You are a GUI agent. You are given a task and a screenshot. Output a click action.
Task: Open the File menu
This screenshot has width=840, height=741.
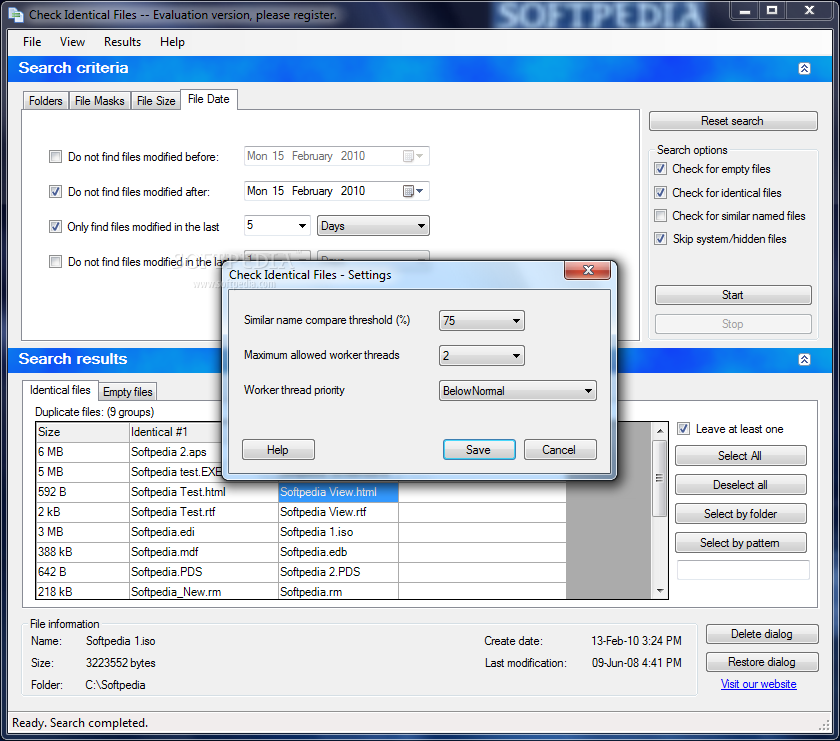coord(32,42)
